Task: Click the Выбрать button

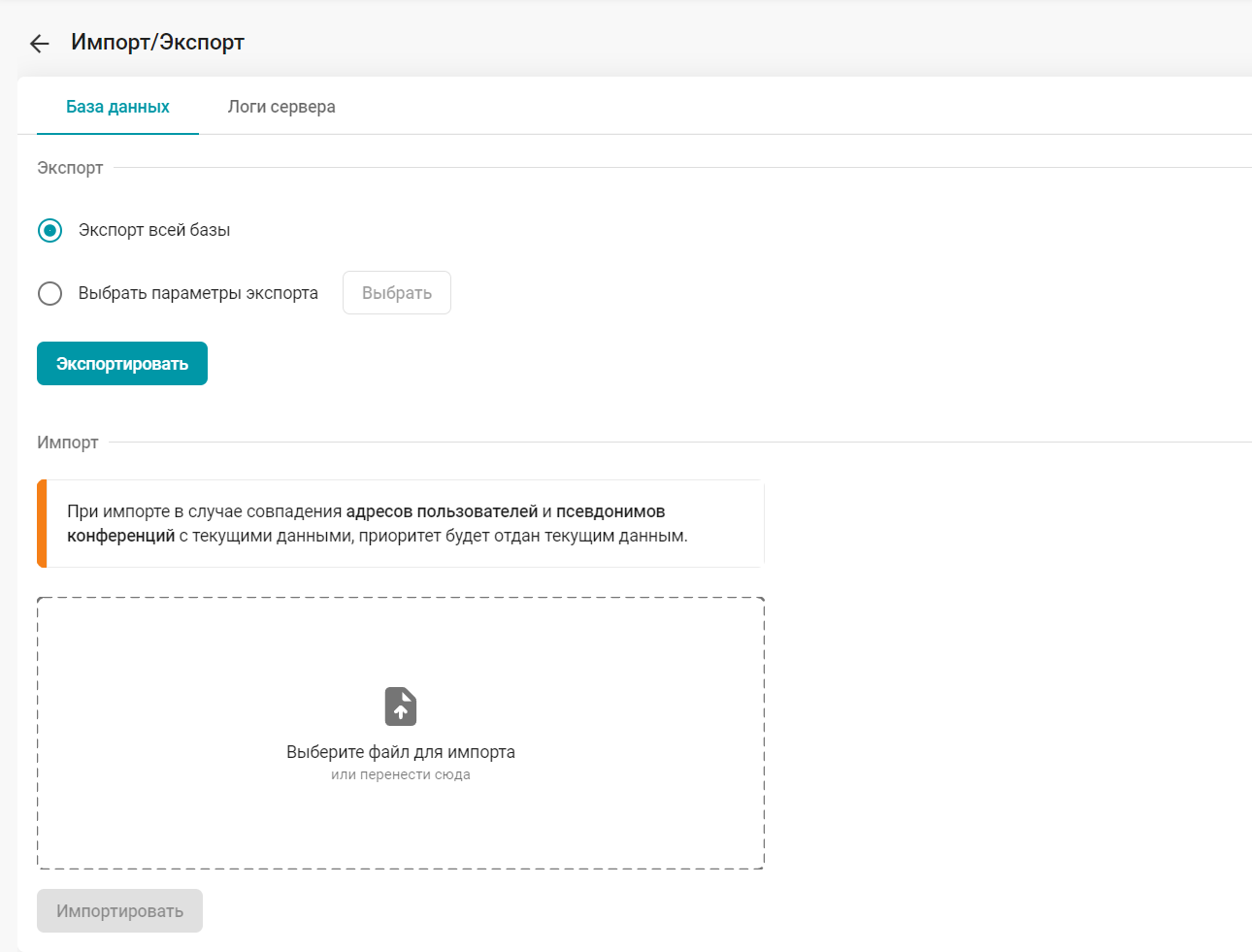Action: tap(397, 293)
